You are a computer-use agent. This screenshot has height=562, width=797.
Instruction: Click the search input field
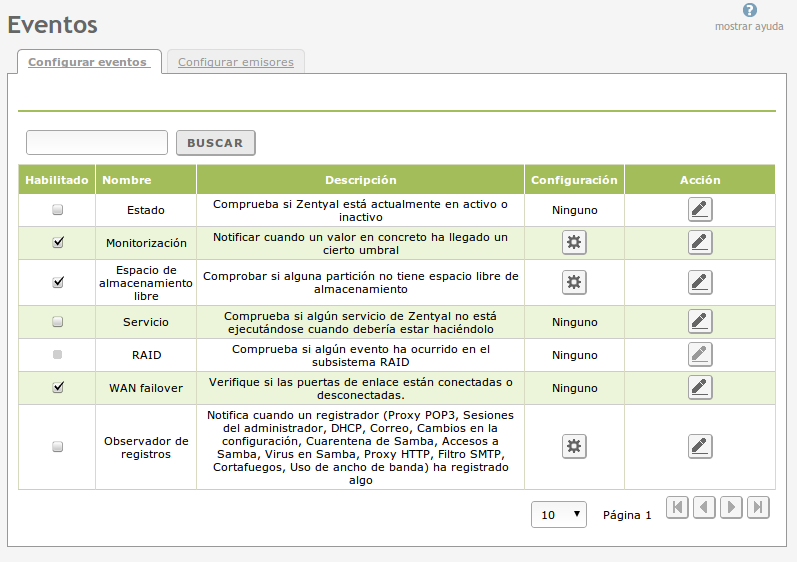click(x=97, y=142)
